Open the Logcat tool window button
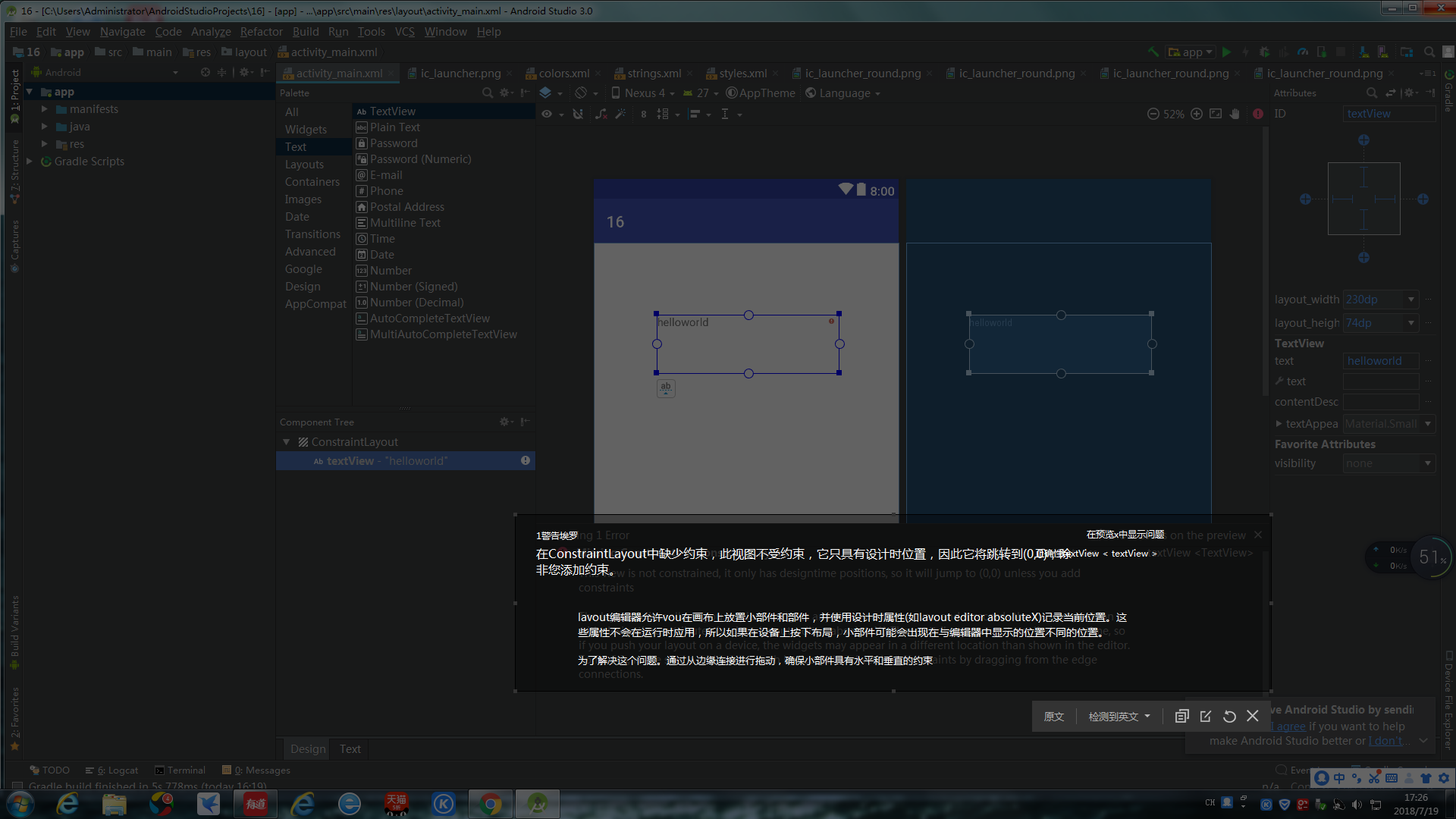 click(112, 770)
